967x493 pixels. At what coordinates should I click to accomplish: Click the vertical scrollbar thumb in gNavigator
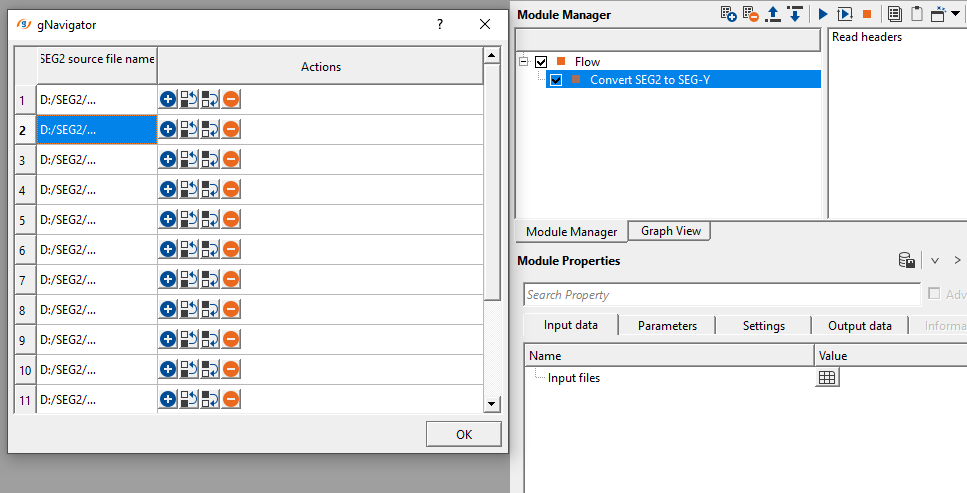(x=492, y=182)
